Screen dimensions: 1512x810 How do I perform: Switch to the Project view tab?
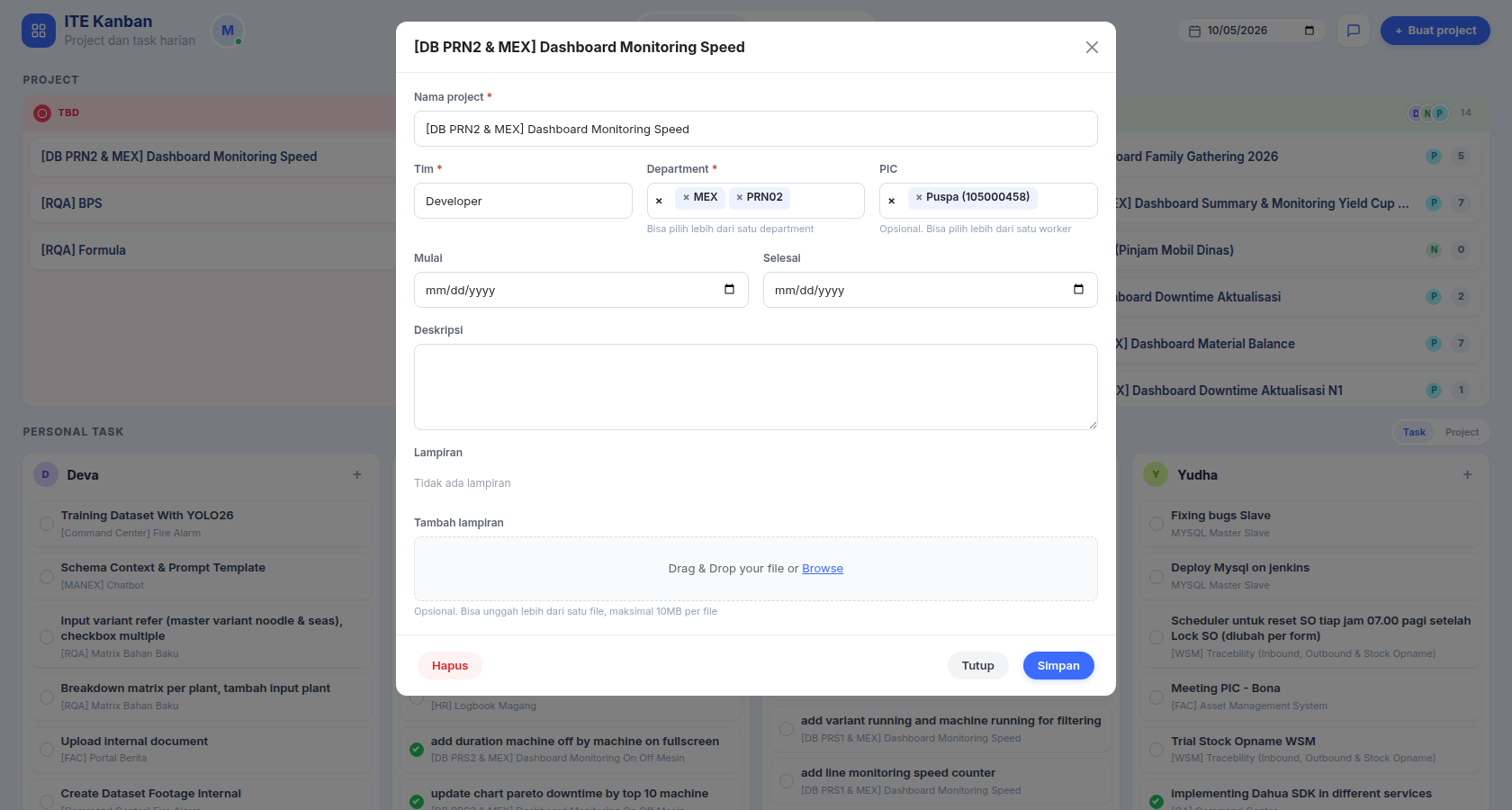(1462, 432)
